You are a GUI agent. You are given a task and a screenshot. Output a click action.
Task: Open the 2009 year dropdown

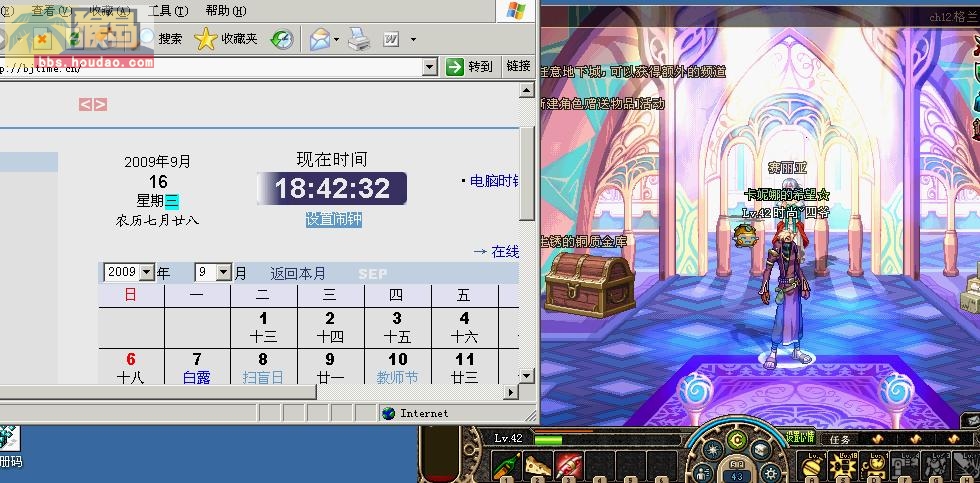147,272
